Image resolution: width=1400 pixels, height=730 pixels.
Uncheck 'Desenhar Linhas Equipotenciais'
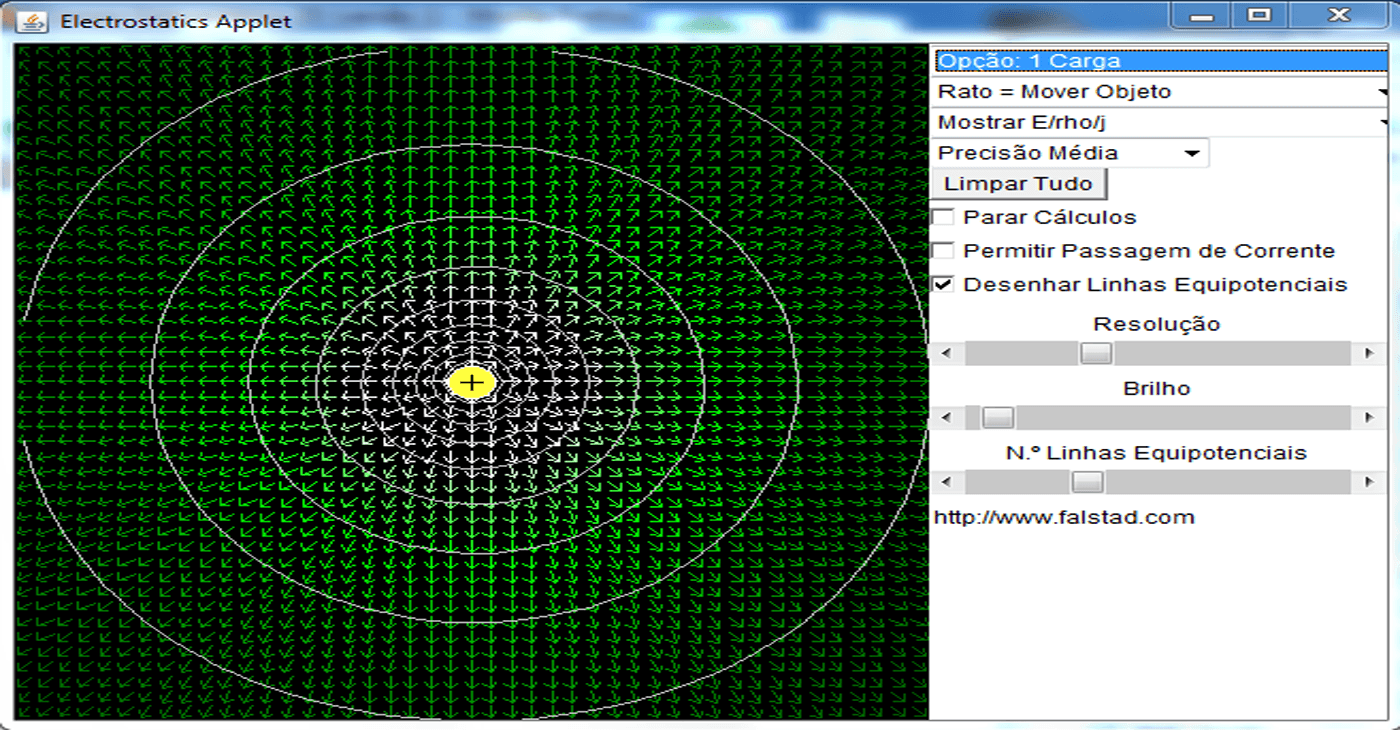click(x=942, y=284)
